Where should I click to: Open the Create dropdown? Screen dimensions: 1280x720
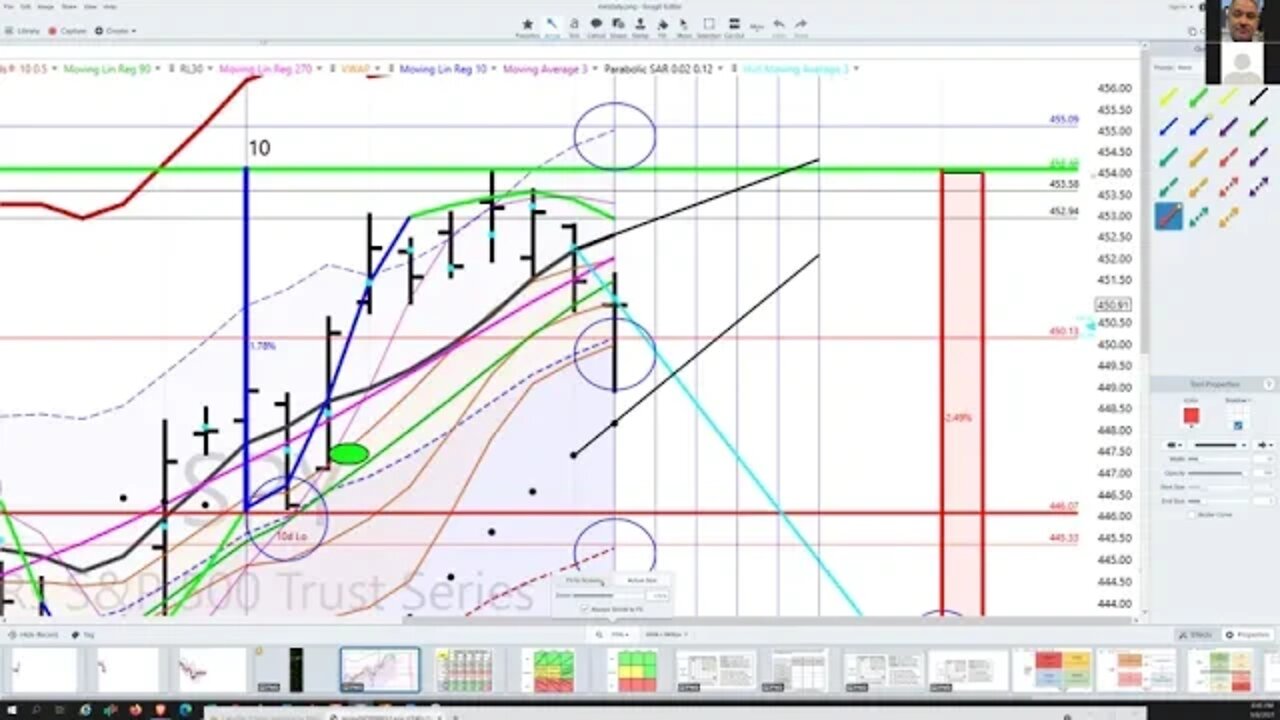tap(116, 31)
